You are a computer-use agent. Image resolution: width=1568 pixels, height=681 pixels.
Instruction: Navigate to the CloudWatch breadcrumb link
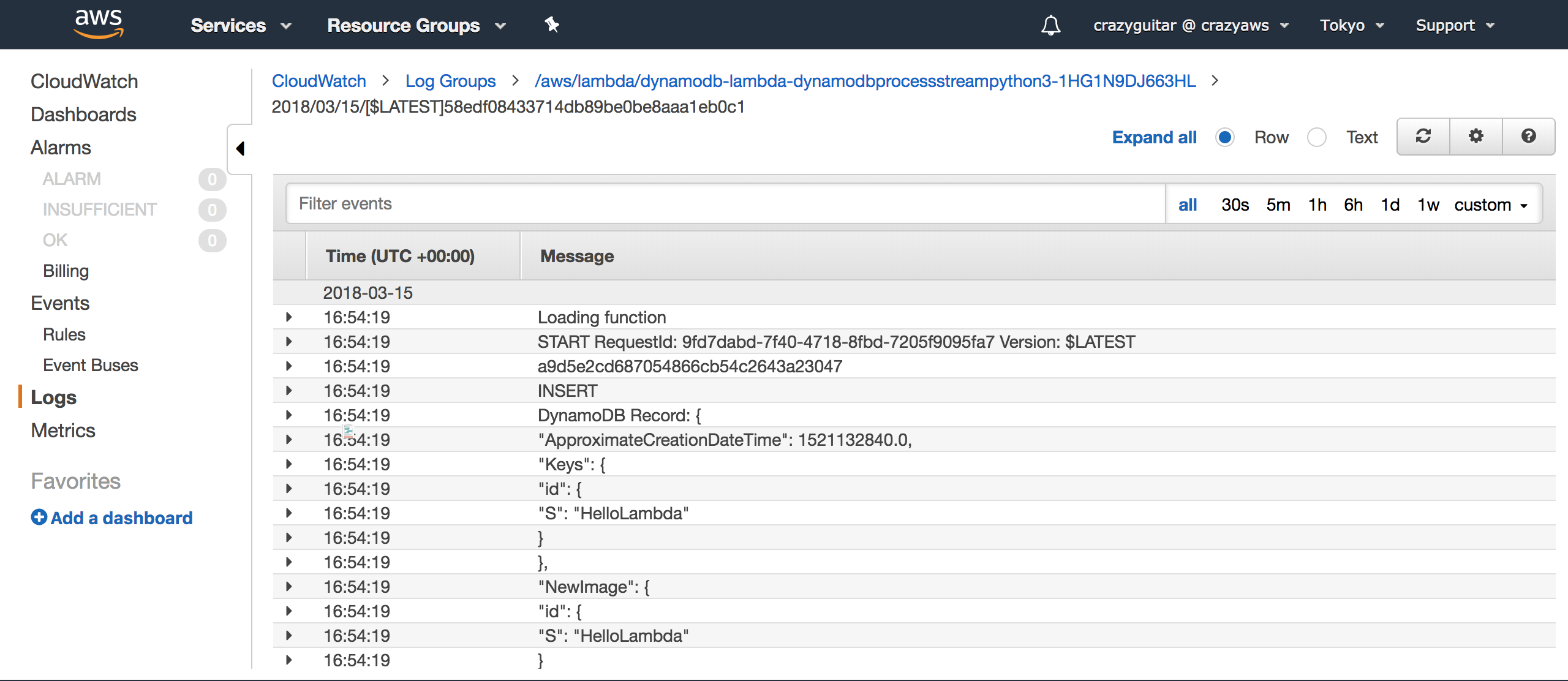click(x=319, y=80)
